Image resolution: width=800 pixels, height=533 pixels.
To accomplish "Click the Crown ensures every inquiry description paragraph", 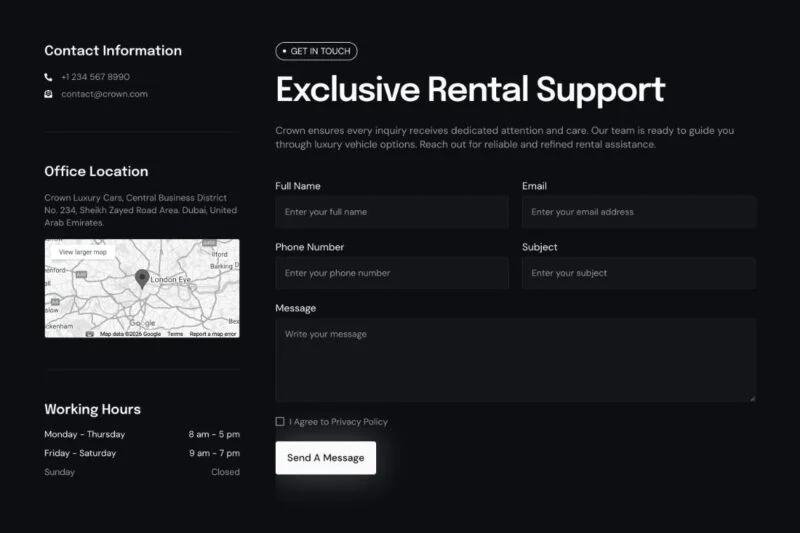I will tap(505, 137).
